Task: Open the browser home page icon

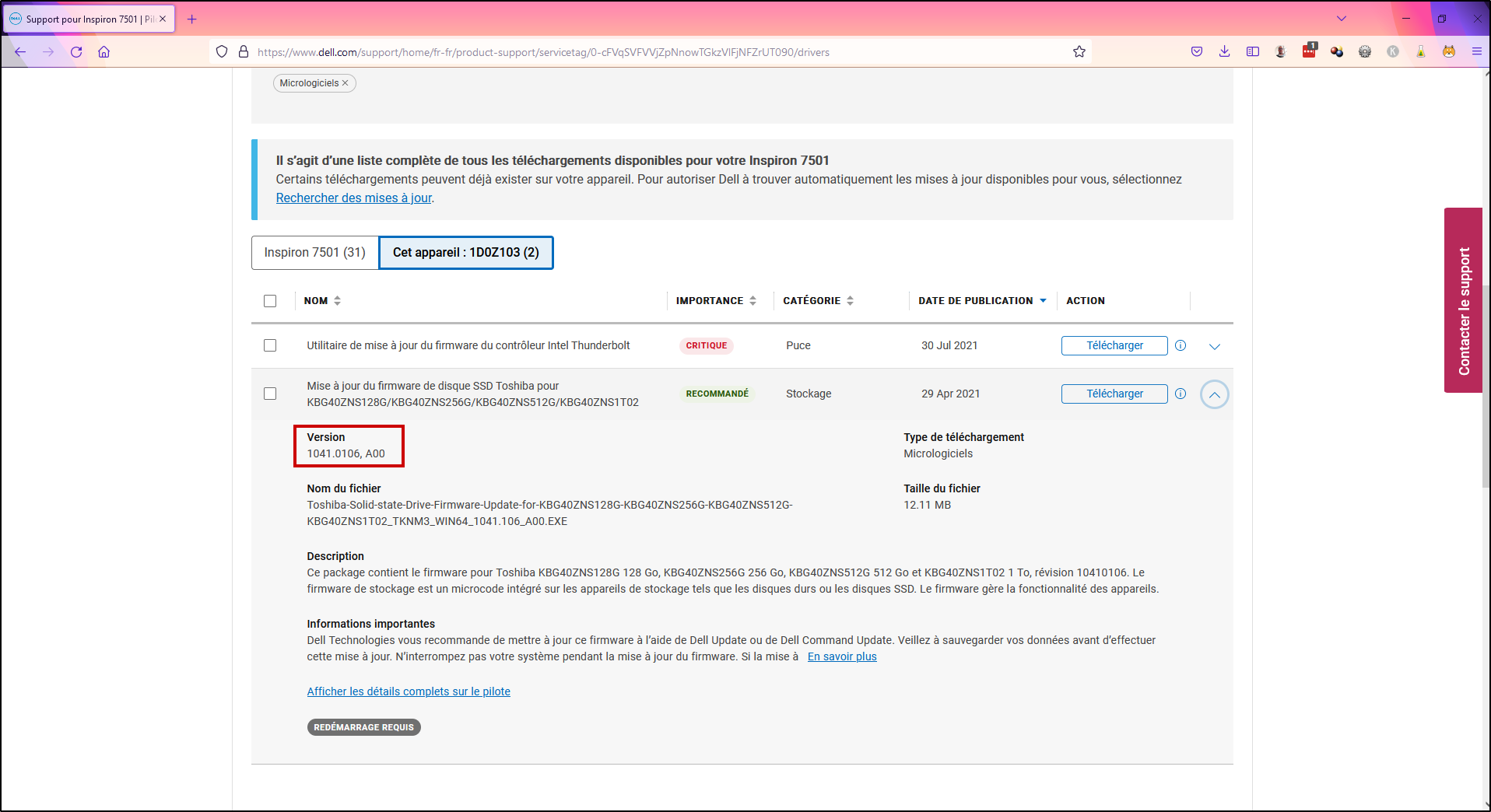Action: click(103, 52)
